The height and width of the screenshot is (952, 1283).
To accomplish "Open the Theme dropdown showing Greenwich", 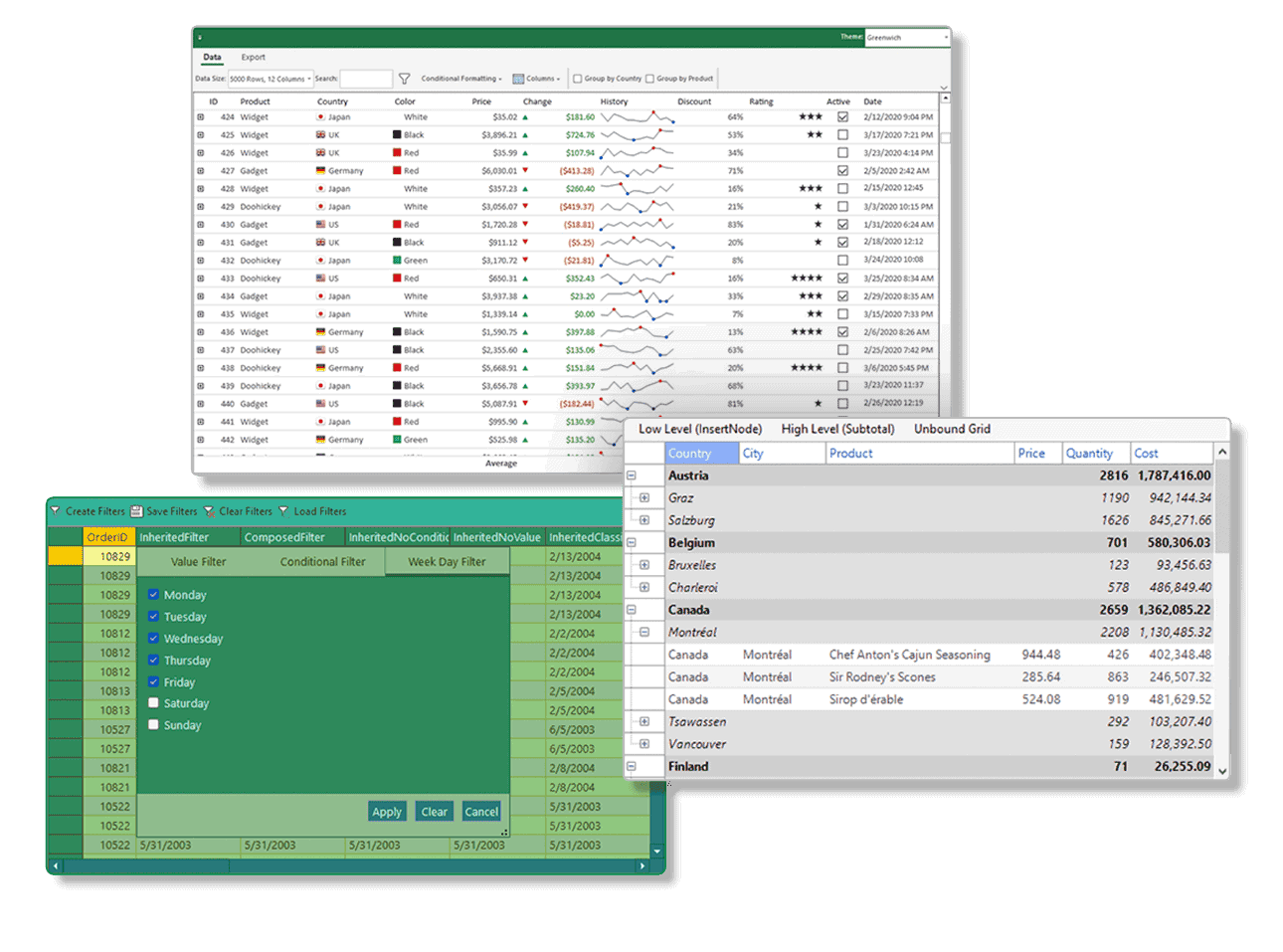I will tap(906, 38).
